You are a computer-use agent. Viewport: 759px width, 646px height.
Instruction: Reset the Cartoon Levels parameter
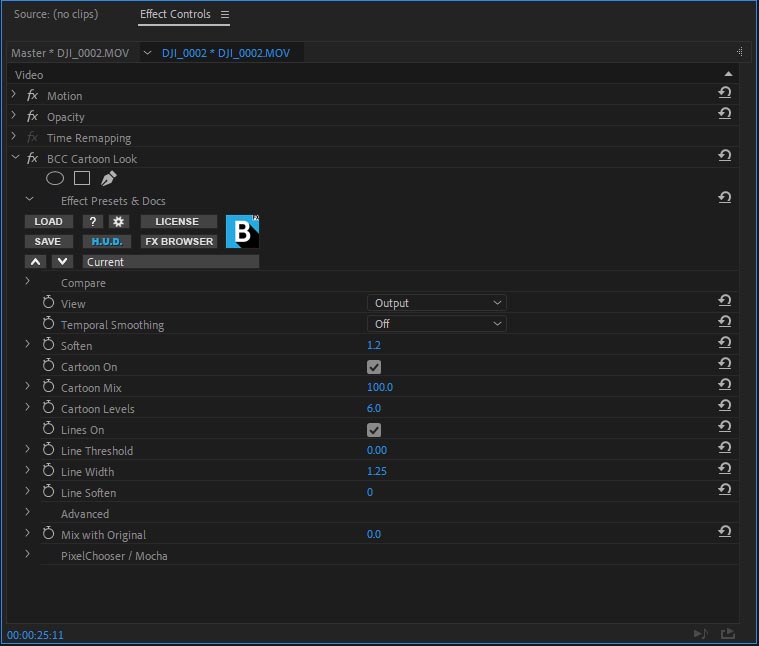[x=724, y=406]
